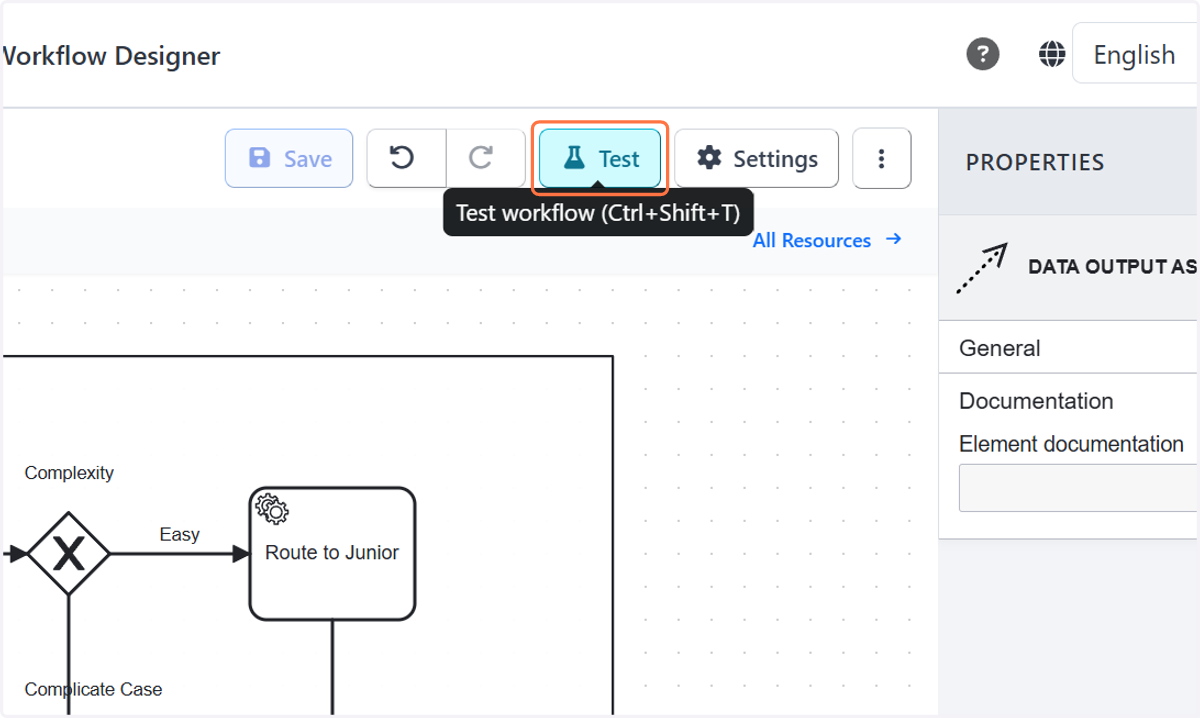Click the globe language icon
This screenshot has height=718, width=1200.
point(1052,54)
